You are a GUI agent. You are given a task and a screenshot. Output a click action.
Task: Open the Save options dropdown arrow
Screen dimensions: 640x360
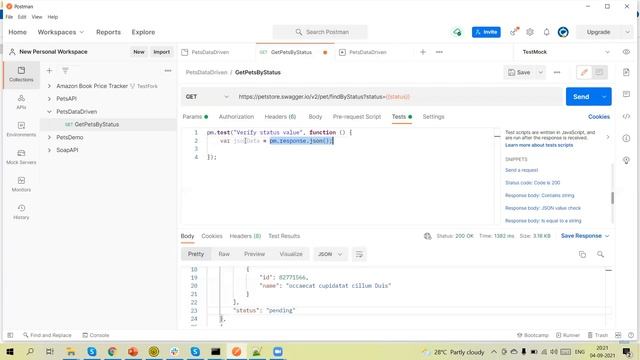tap(540, 72)
